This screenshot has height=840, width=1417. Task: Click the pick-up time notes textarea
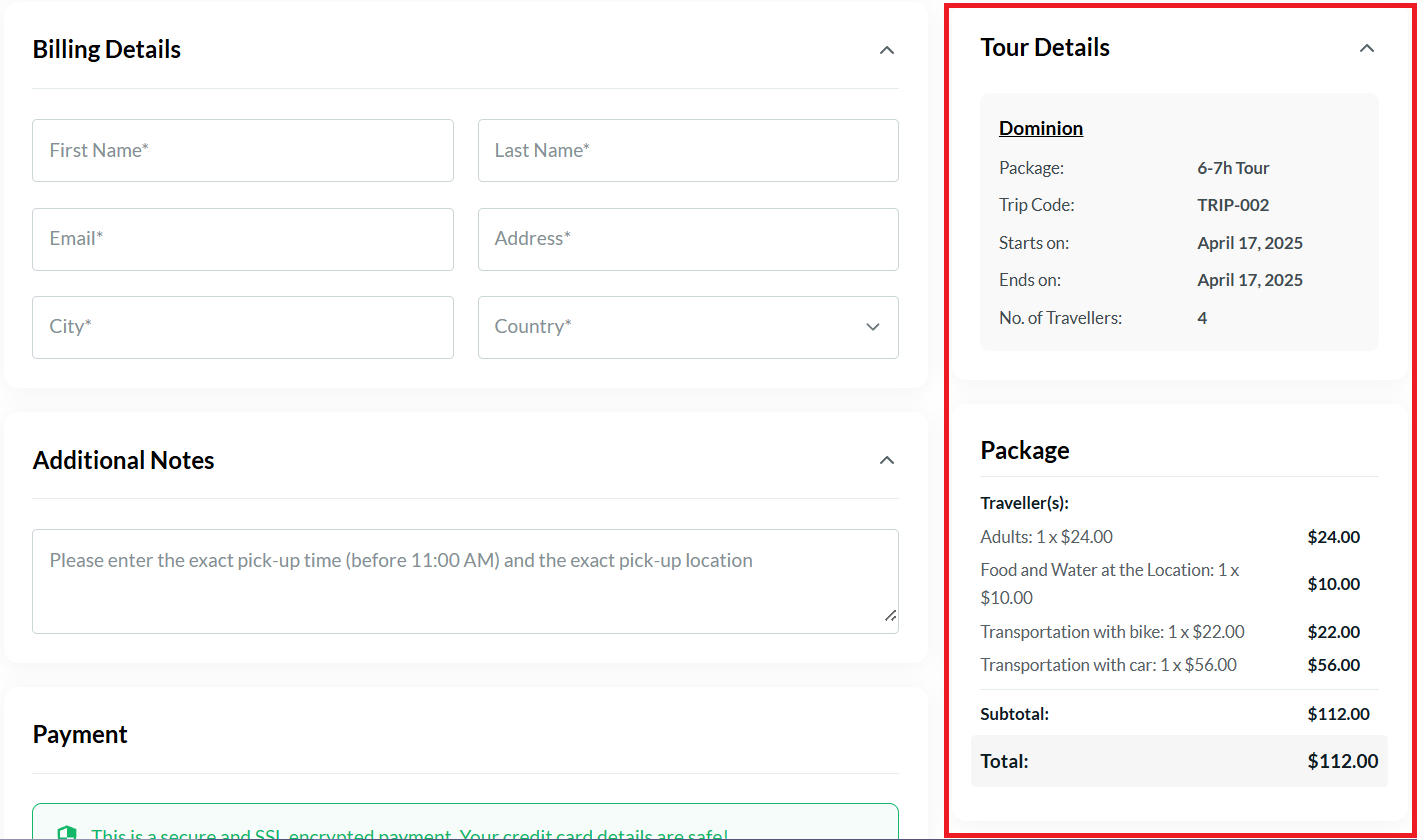465,581
